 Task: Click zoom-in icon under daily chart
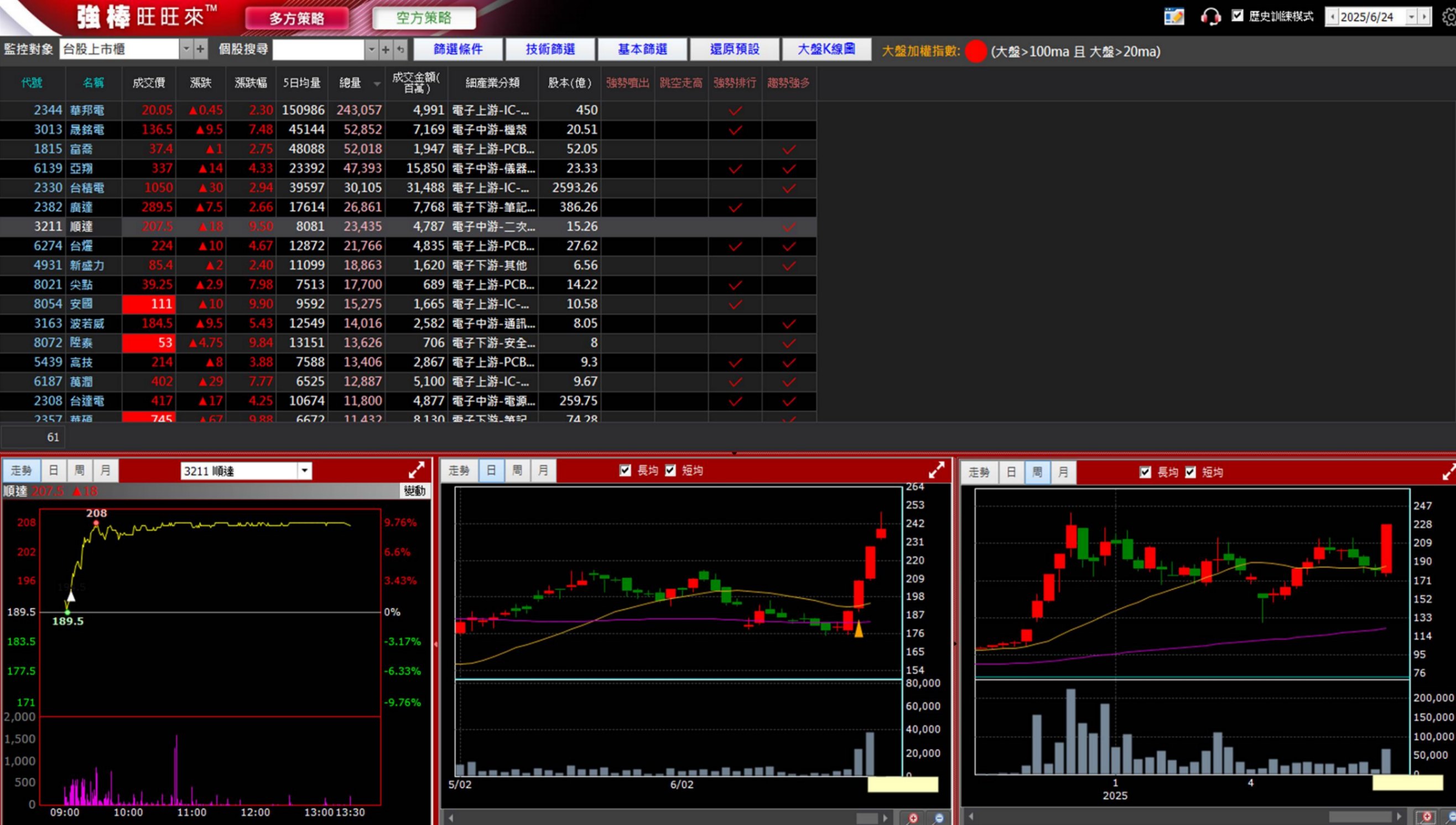coord(912,818)
